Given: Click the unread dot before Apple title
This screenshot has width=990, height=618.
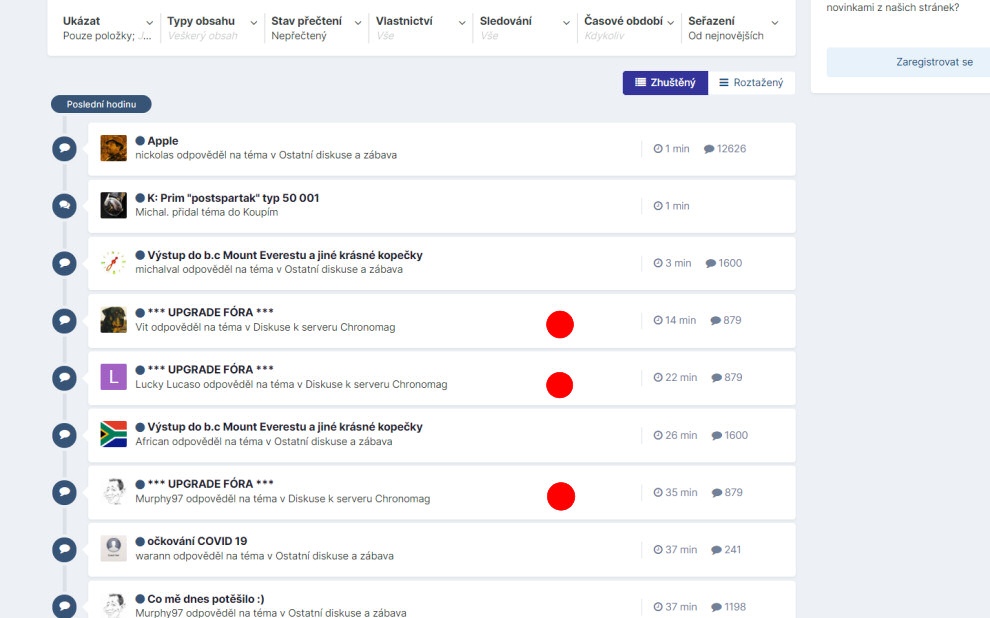Looking at the screenshot, I should tap(140, 141).
